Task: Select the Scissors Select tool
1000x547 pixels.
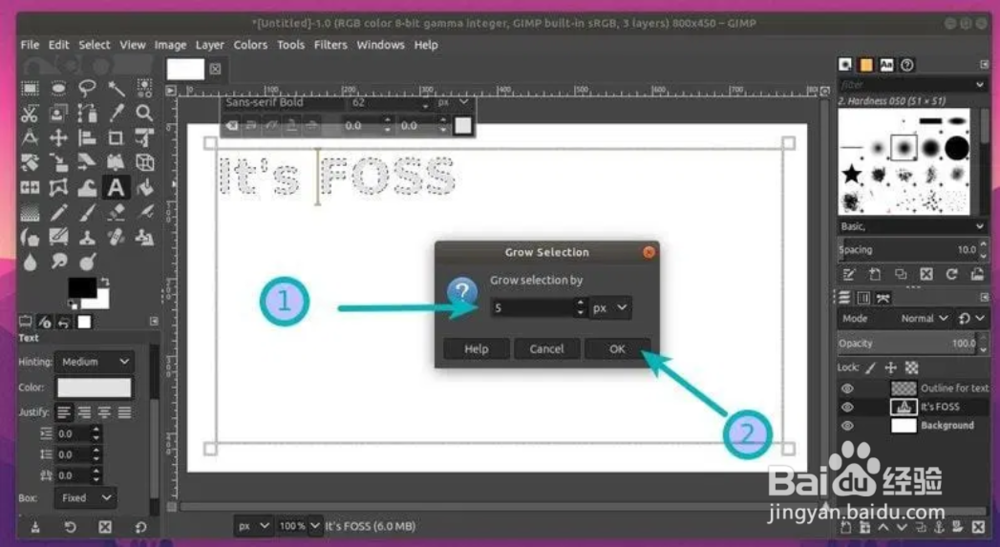Action: coord(30,113)
